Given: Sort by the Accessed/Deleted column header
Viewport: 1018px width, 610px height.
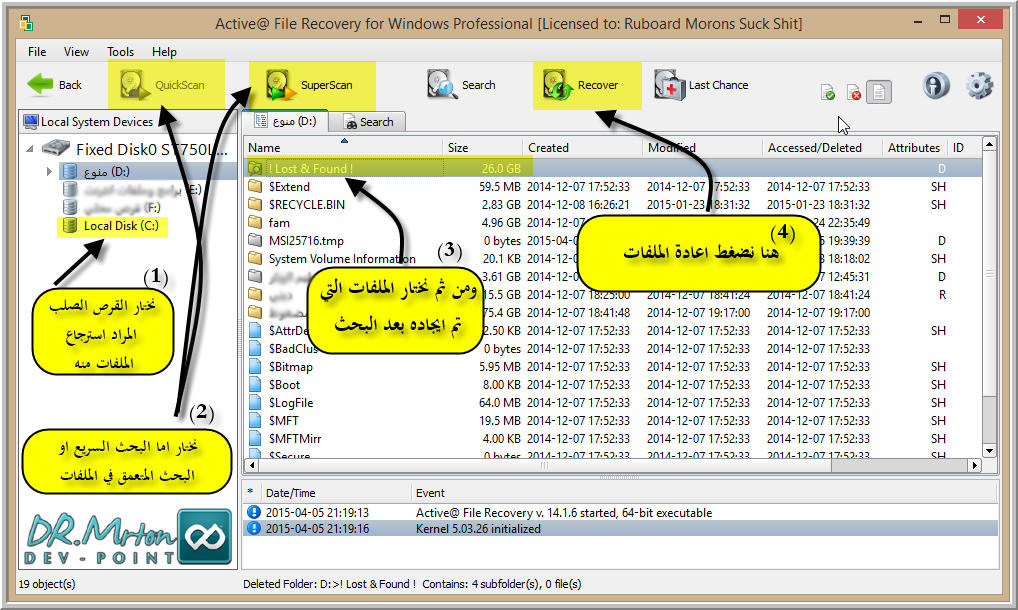Looking at the screenshot, I should tap(822, 147).
